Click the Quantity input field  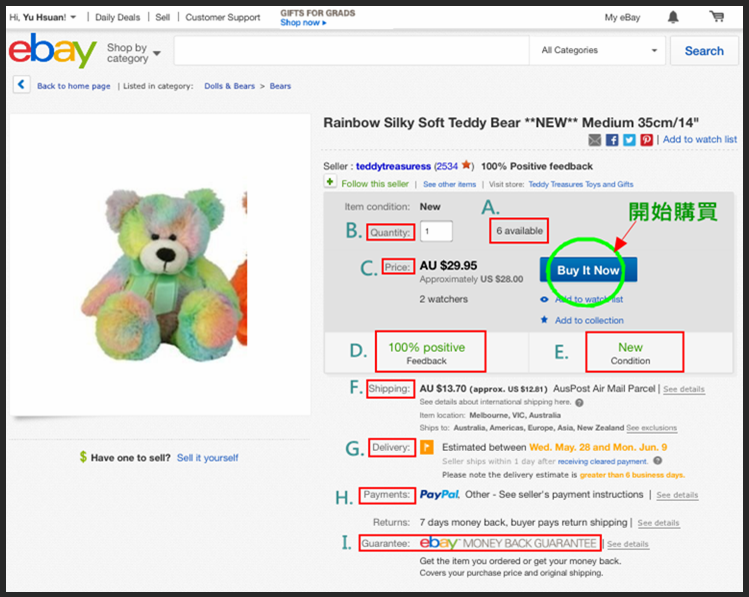point(436,232)
